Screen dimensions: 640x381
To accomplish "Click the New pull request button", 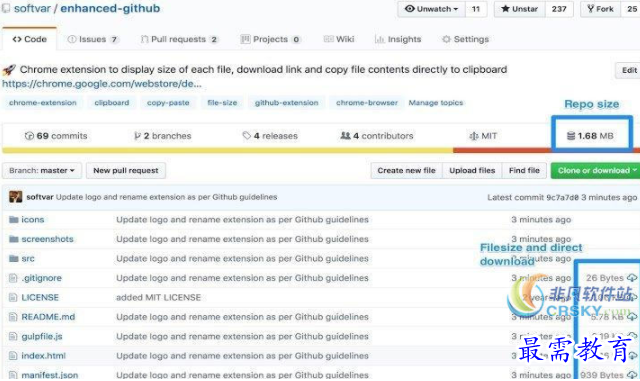I will 126,170.
